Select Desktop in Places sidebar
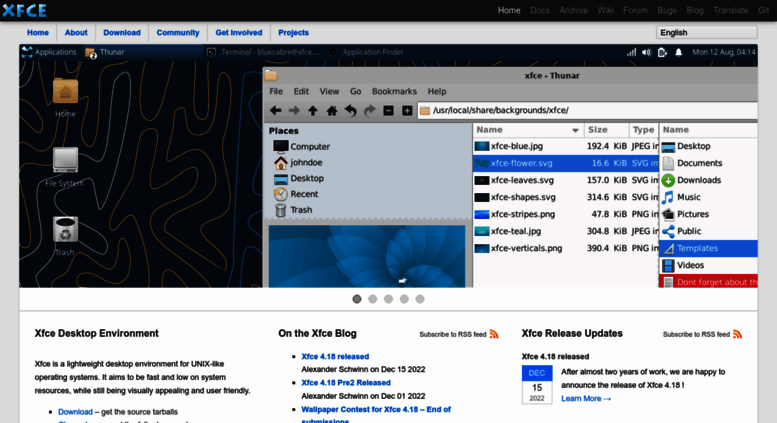This screenshot has height=423, width=777. (299, 178)
